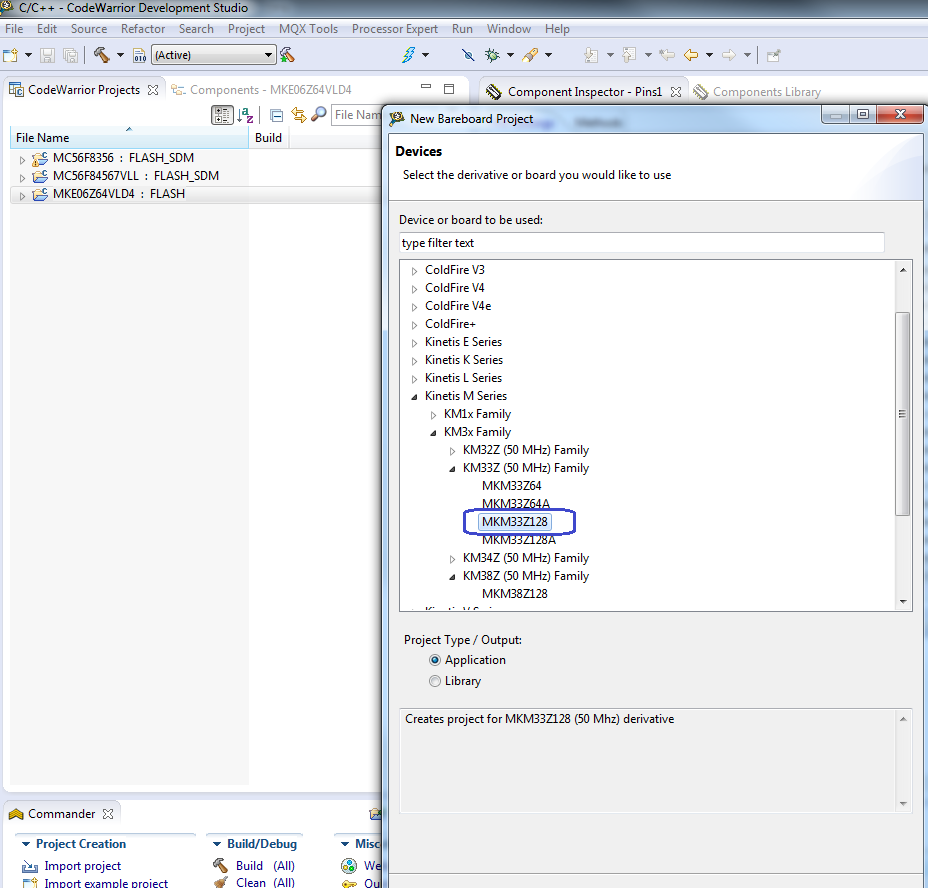
Task: Select the Library radio button
Action: tap(435, 681)
